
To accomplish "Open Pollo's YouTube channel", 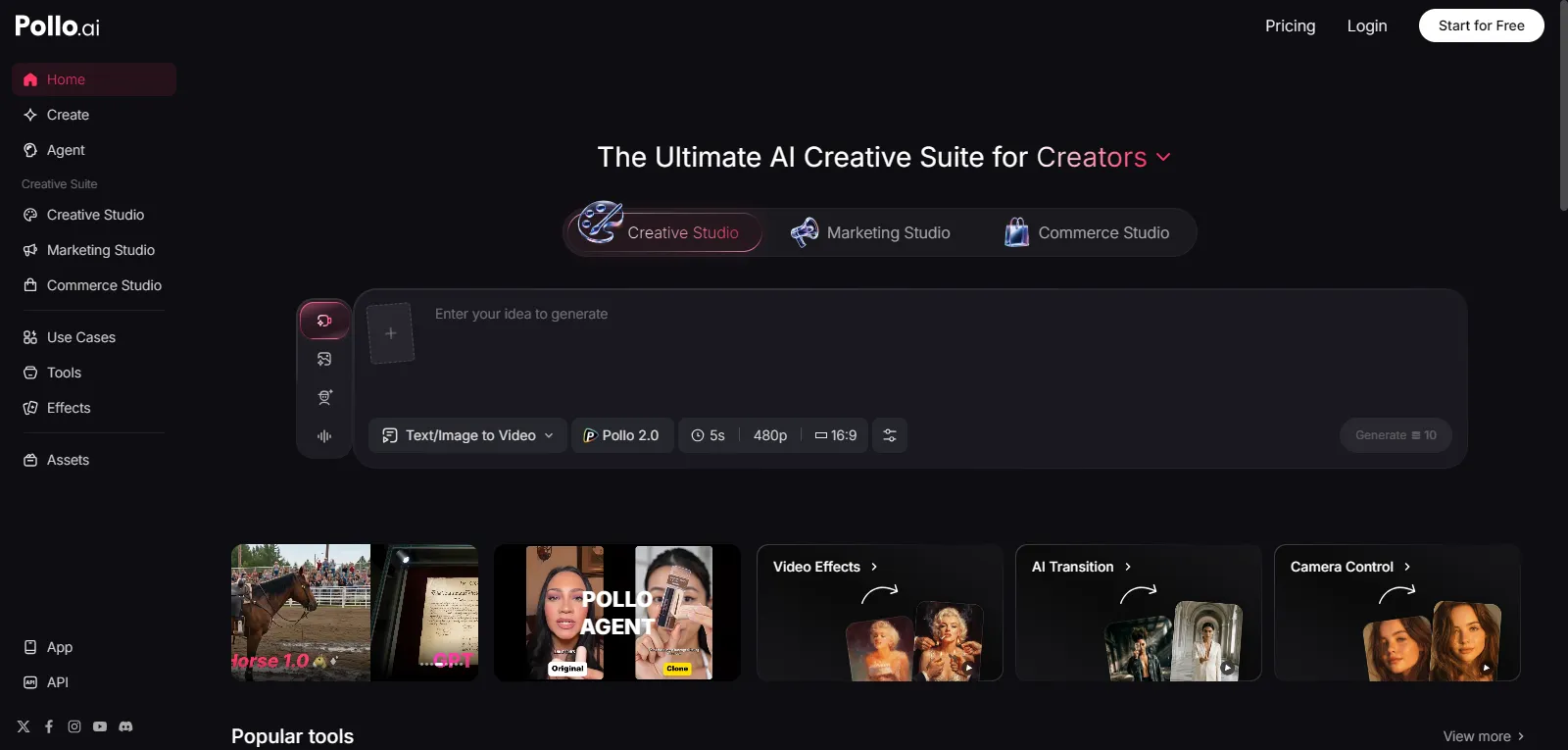I will coord(100,726).
